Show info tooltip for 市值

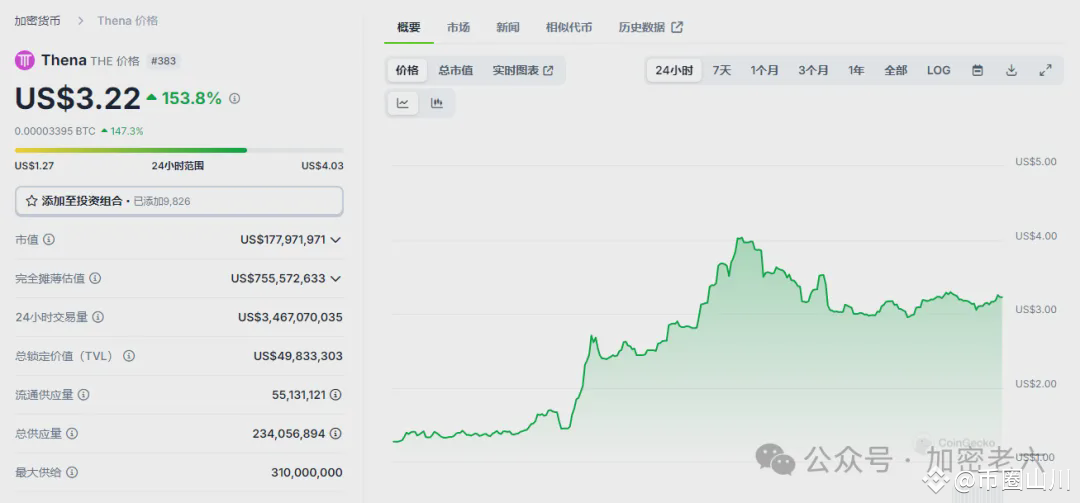point(49,240)
